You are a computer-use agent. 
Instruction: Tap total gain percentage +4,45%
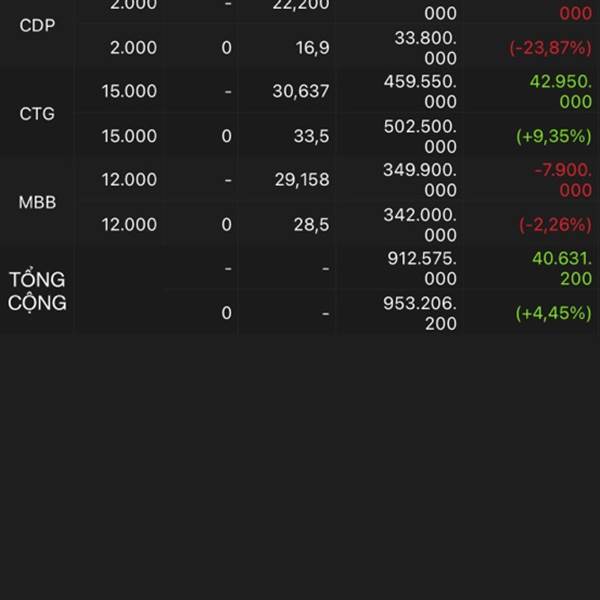tap(553, 313)
